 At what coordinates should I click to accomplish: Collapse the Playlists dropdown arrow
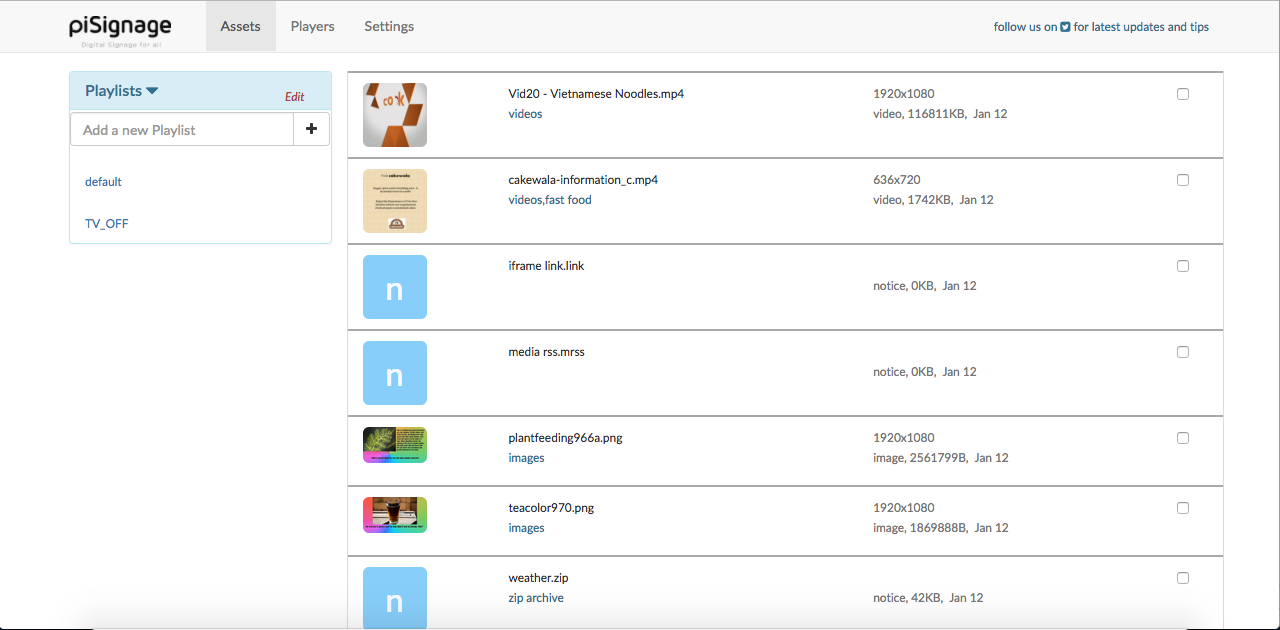click(152, 91)
